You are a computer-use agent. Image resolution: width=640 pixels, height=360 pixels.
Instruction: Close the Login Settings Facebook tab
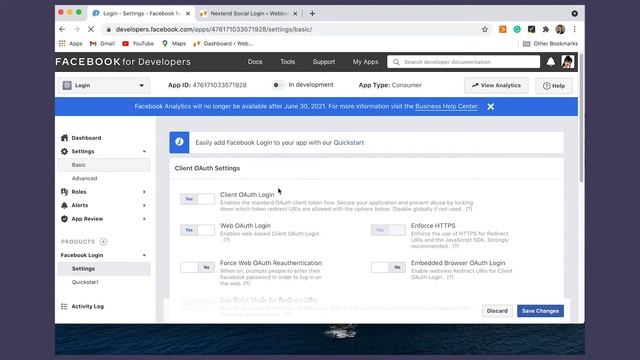[x=188, y=13]
